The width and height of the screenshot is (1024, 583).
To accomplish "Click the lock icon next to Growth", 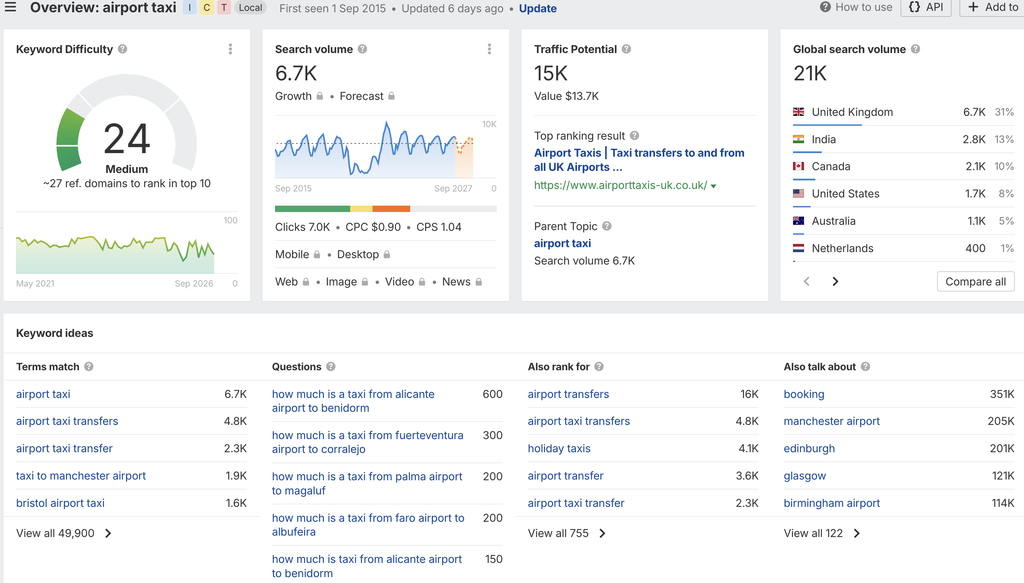I will (320, 96).
